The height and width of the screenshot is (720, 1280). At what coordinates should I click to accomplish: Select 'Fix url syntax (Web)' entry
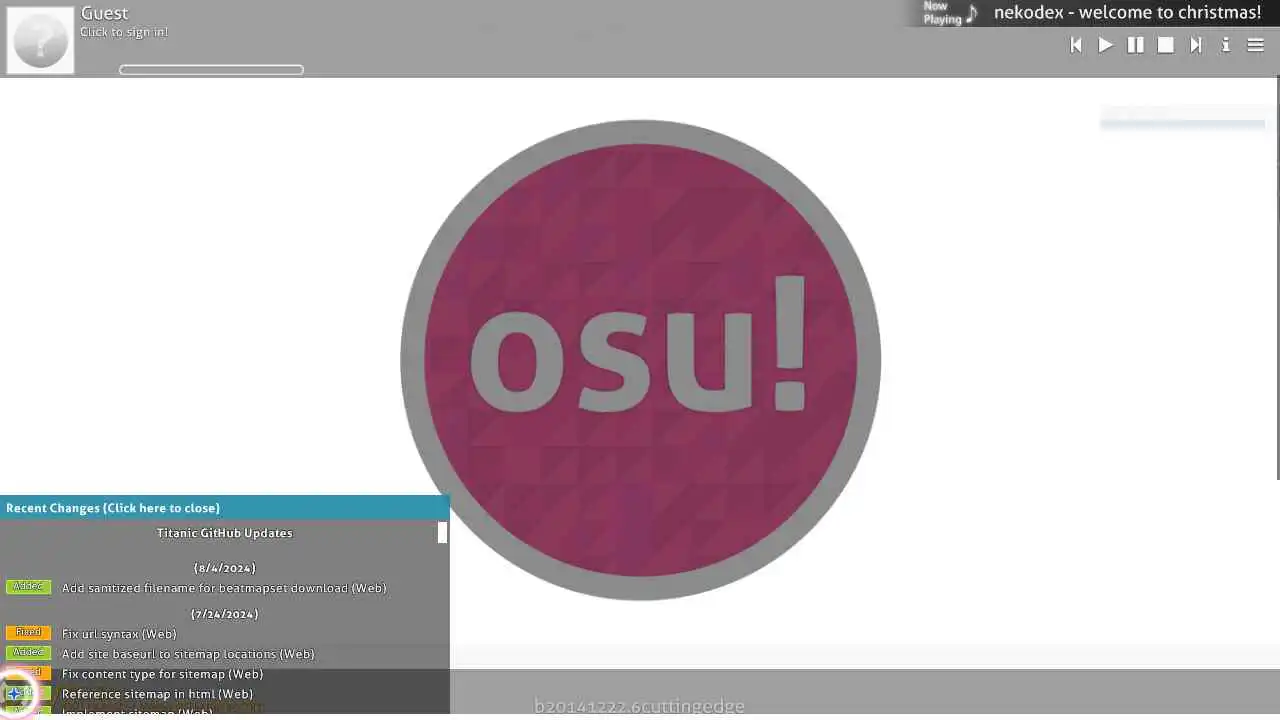pos(119,634)
